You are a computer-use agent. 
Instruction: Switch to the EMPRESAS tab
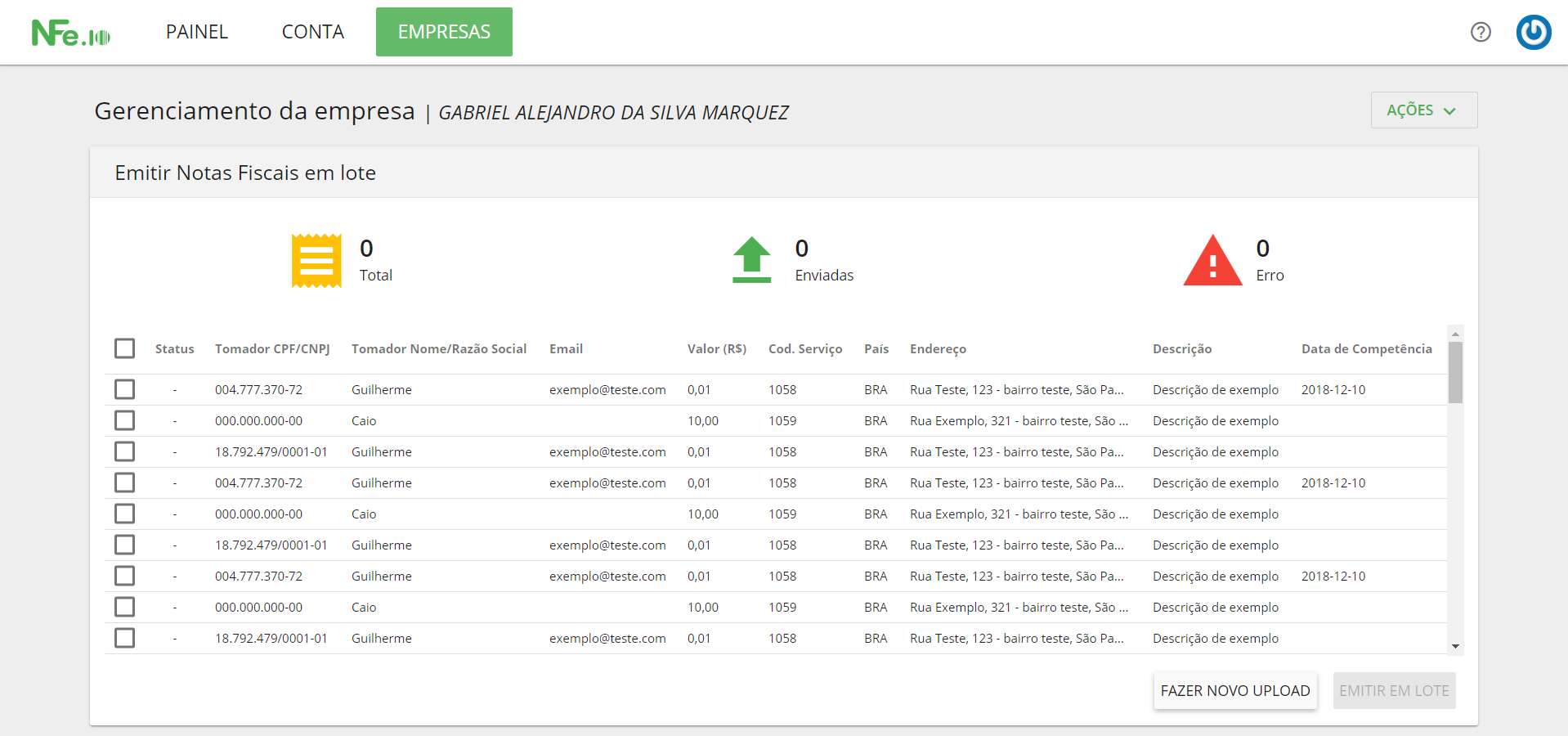pos(444,32)
